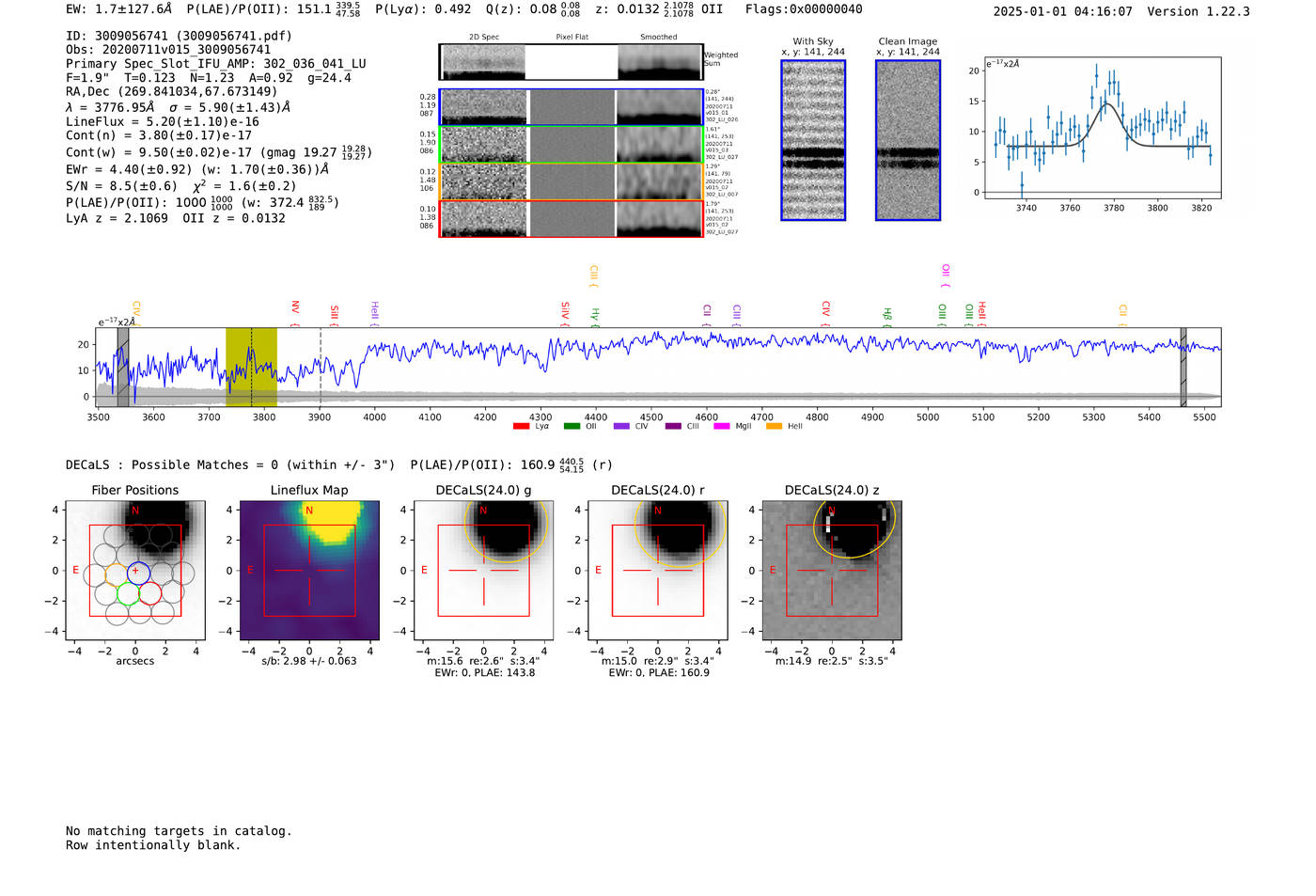The image size is (1316, 896).
Task: Open the Lineflux Map panel
Action: (309, 571)
